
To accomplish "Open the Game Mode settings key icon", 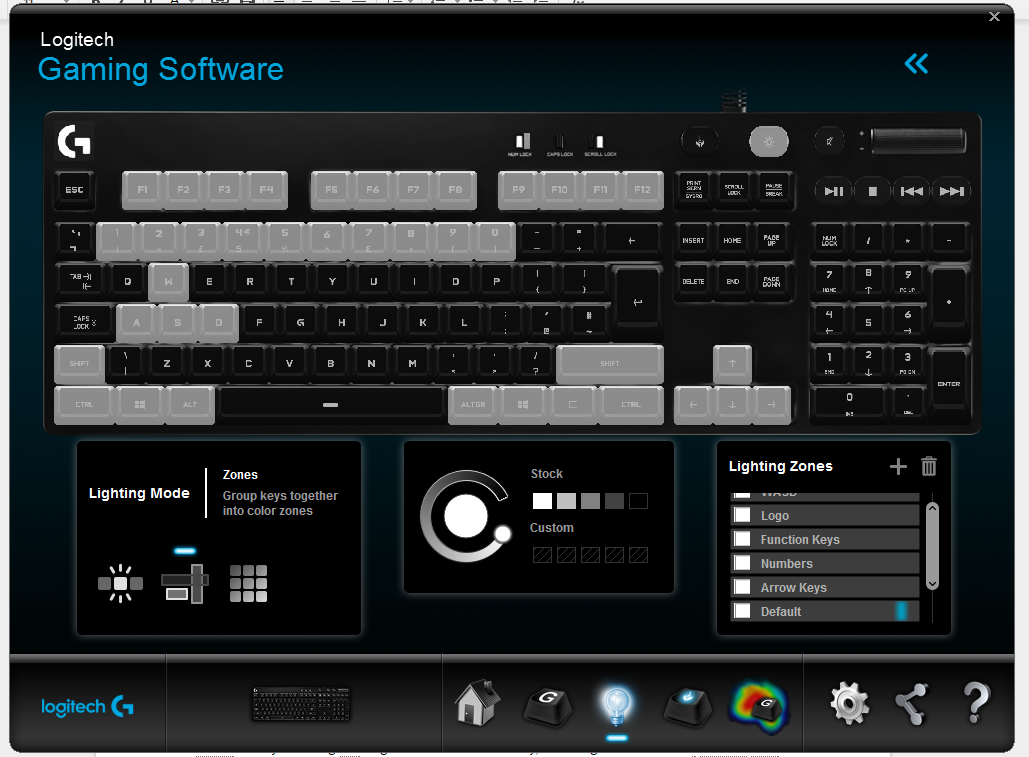I will 687,704.
